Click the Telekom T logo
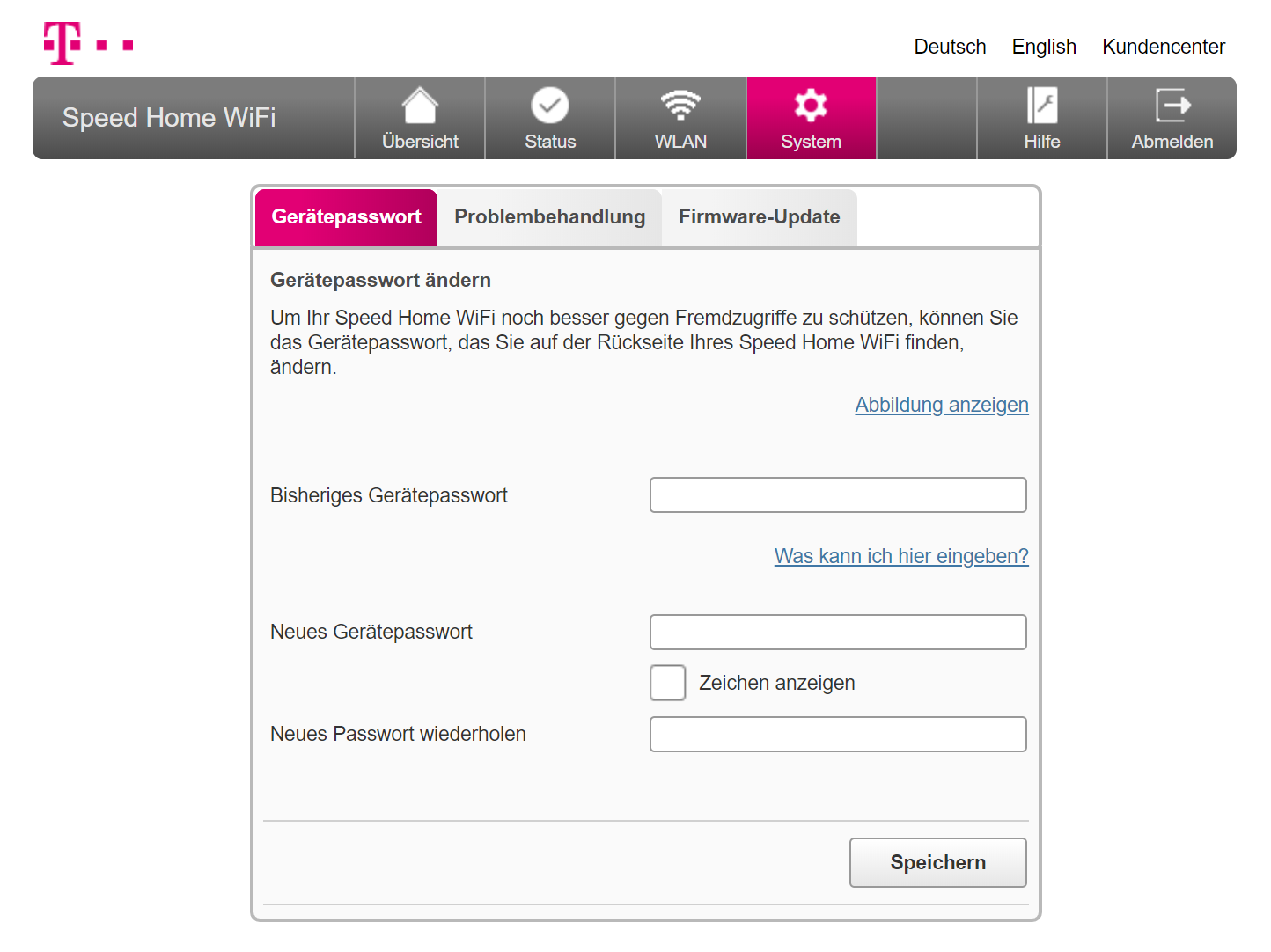This screenshot has width=1271, height=952. 62,43
